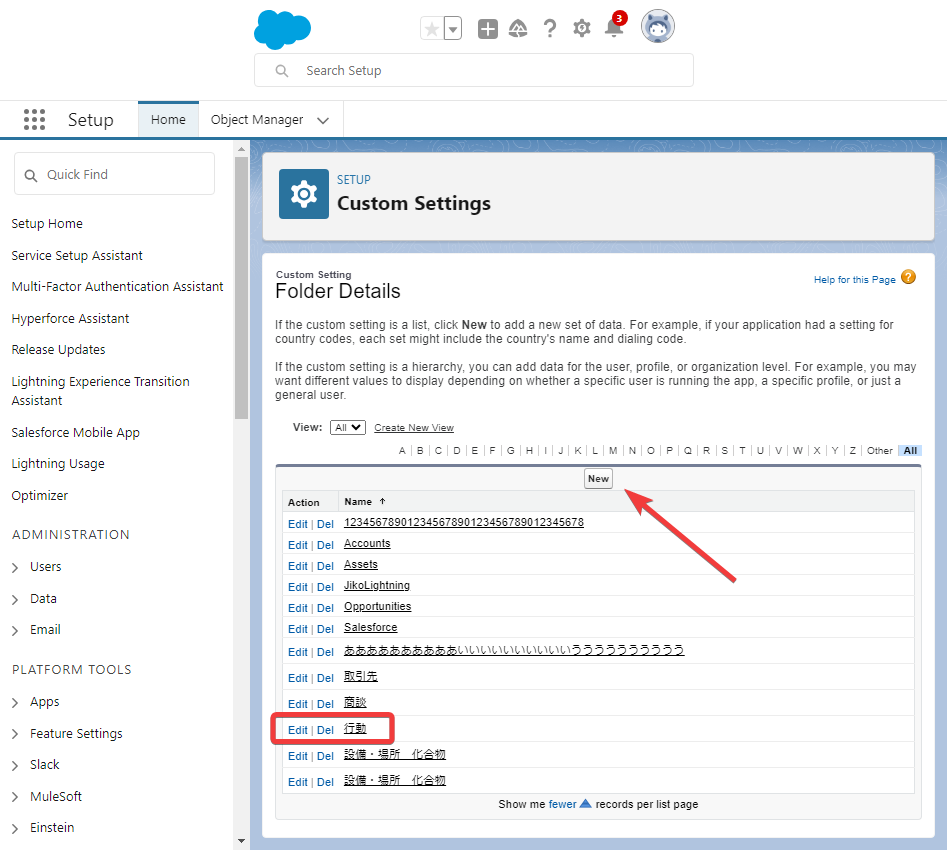This screenshot has height=850, width=947.
Task: Open the View dropdown set to All
Action: coord(348,428)
